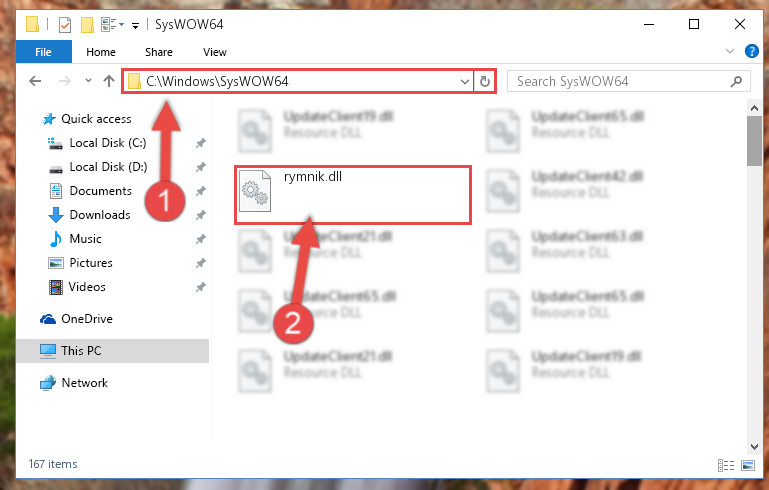Expand the address bar history dropdown

[x=464, y=81]
